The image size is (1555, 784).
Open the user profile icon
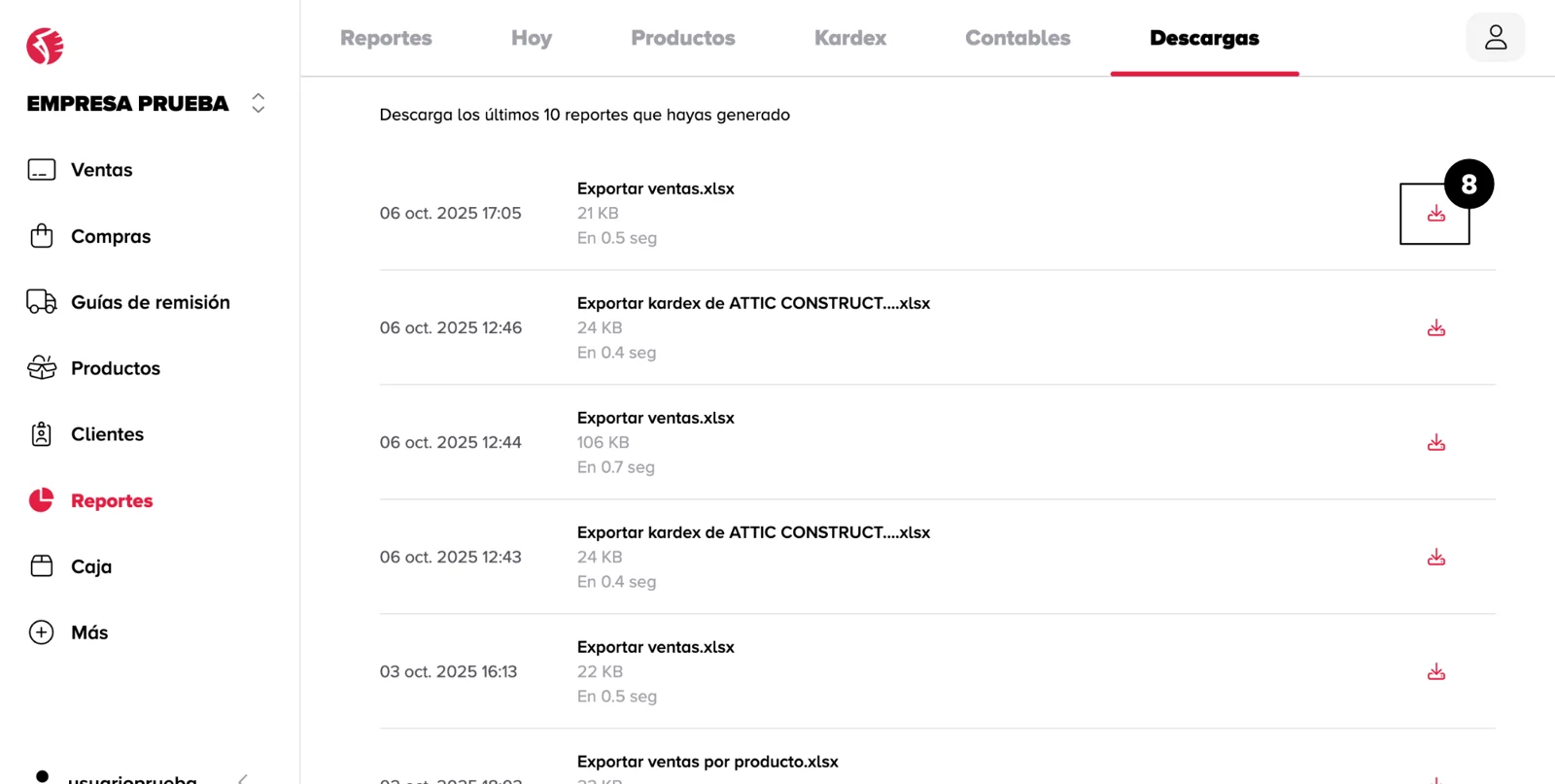(1495, 38)
